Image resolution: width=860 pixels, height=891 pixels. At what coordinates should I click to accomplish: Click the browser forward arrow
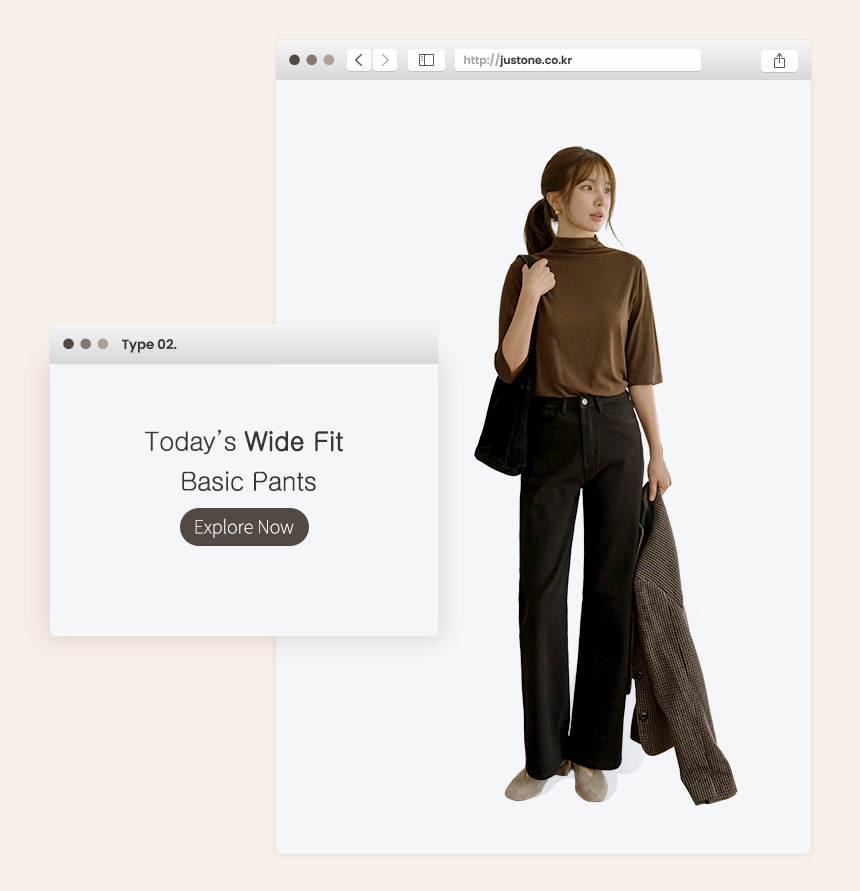(385, 60)
